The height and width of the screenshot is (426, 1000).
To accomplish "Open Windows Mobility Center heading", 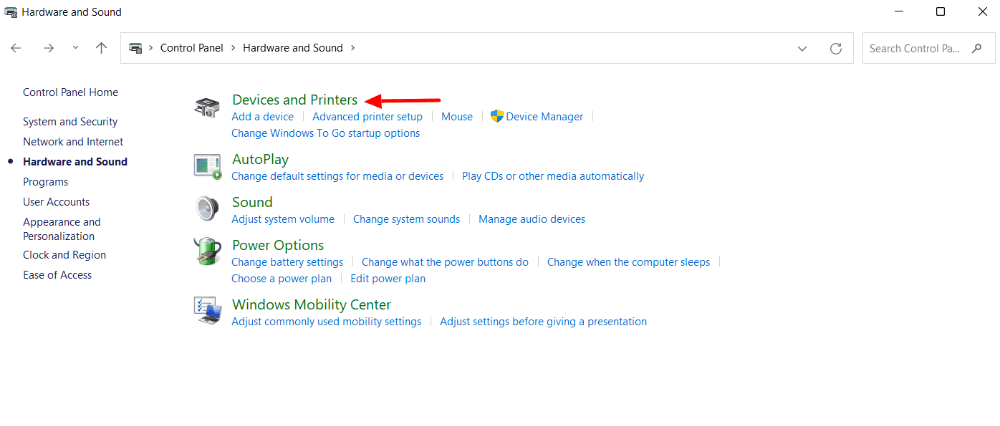I will (312, 304).
